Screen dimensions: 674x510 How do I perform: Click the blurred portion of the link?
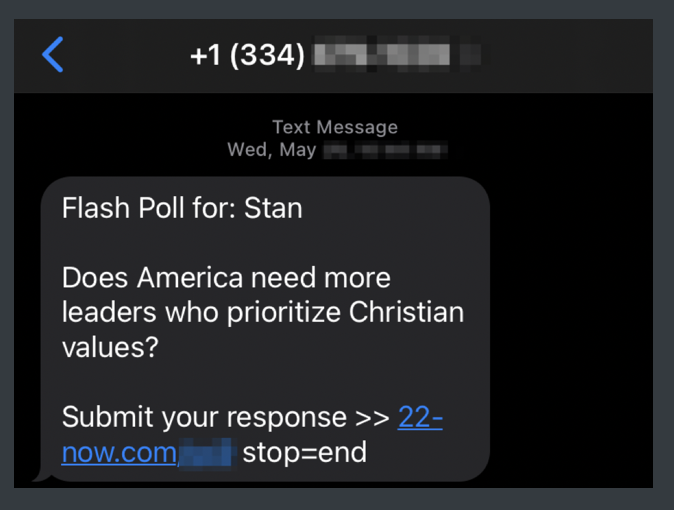click(206, 453)
